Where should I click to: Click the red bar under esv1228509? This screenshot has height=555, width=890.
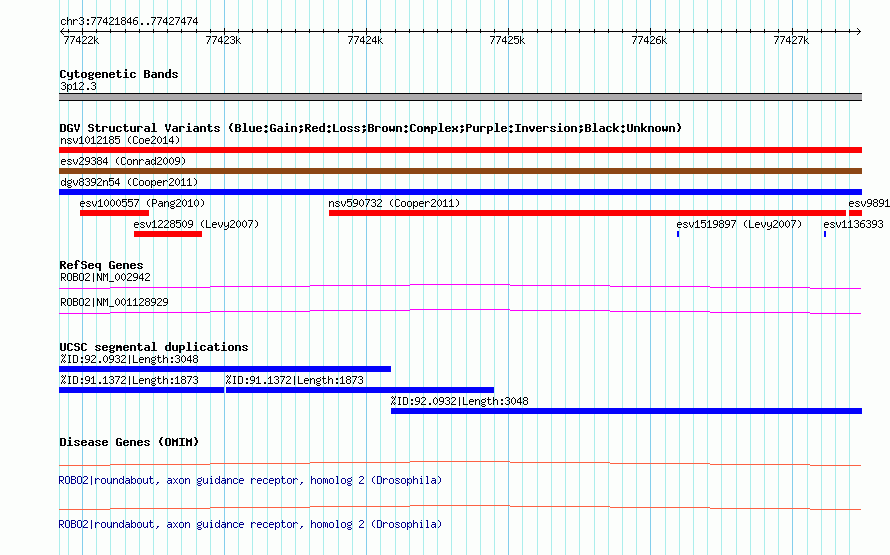pyautogui.click(x=168, y=234)
